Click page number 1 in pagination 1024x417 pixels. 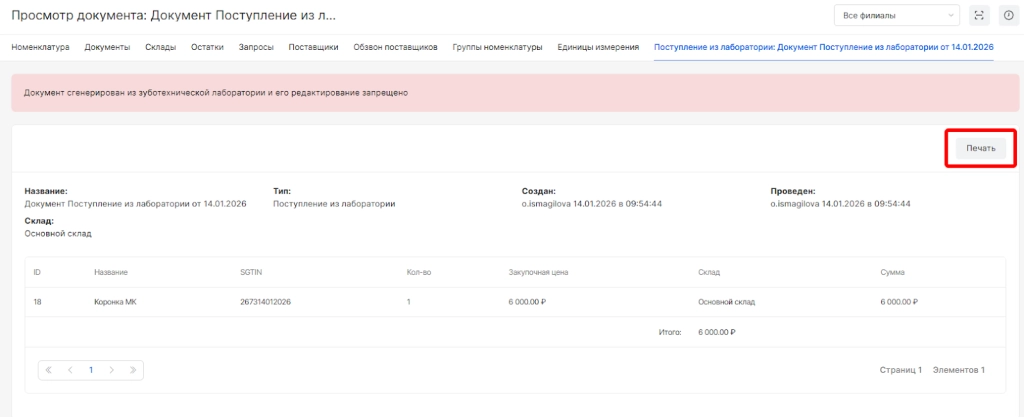[x=91, y=369]
